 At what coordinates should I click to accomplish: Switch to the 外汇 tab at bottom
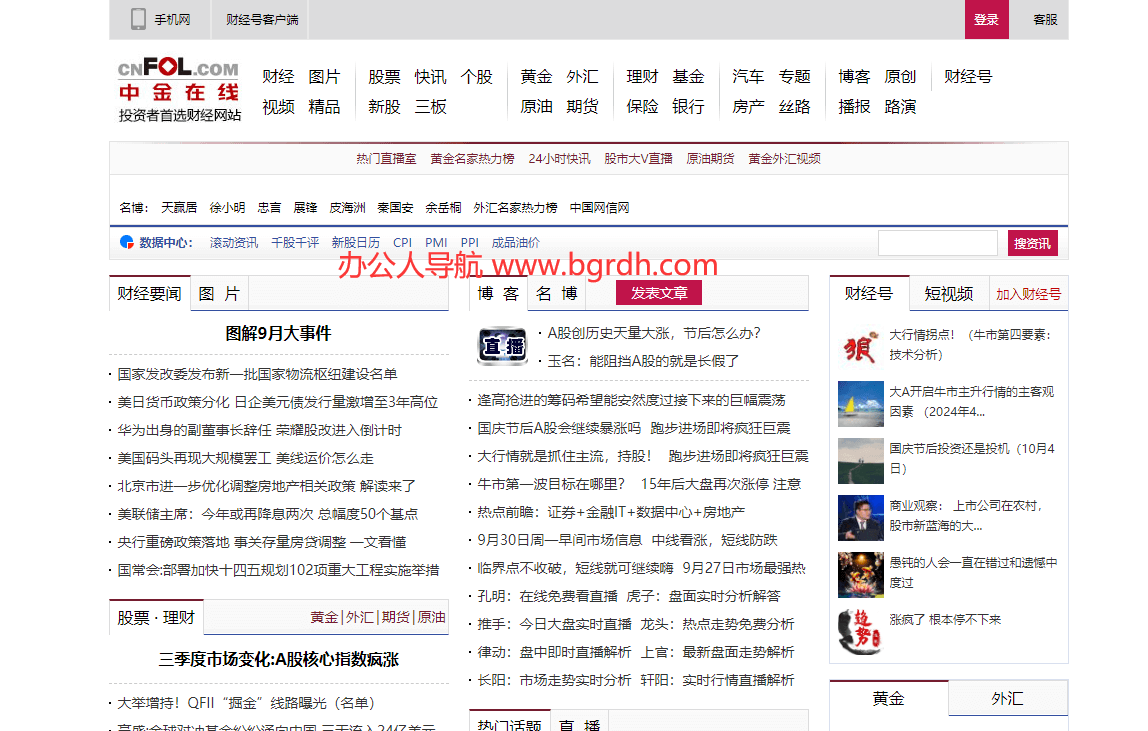tap(1008, 698)
